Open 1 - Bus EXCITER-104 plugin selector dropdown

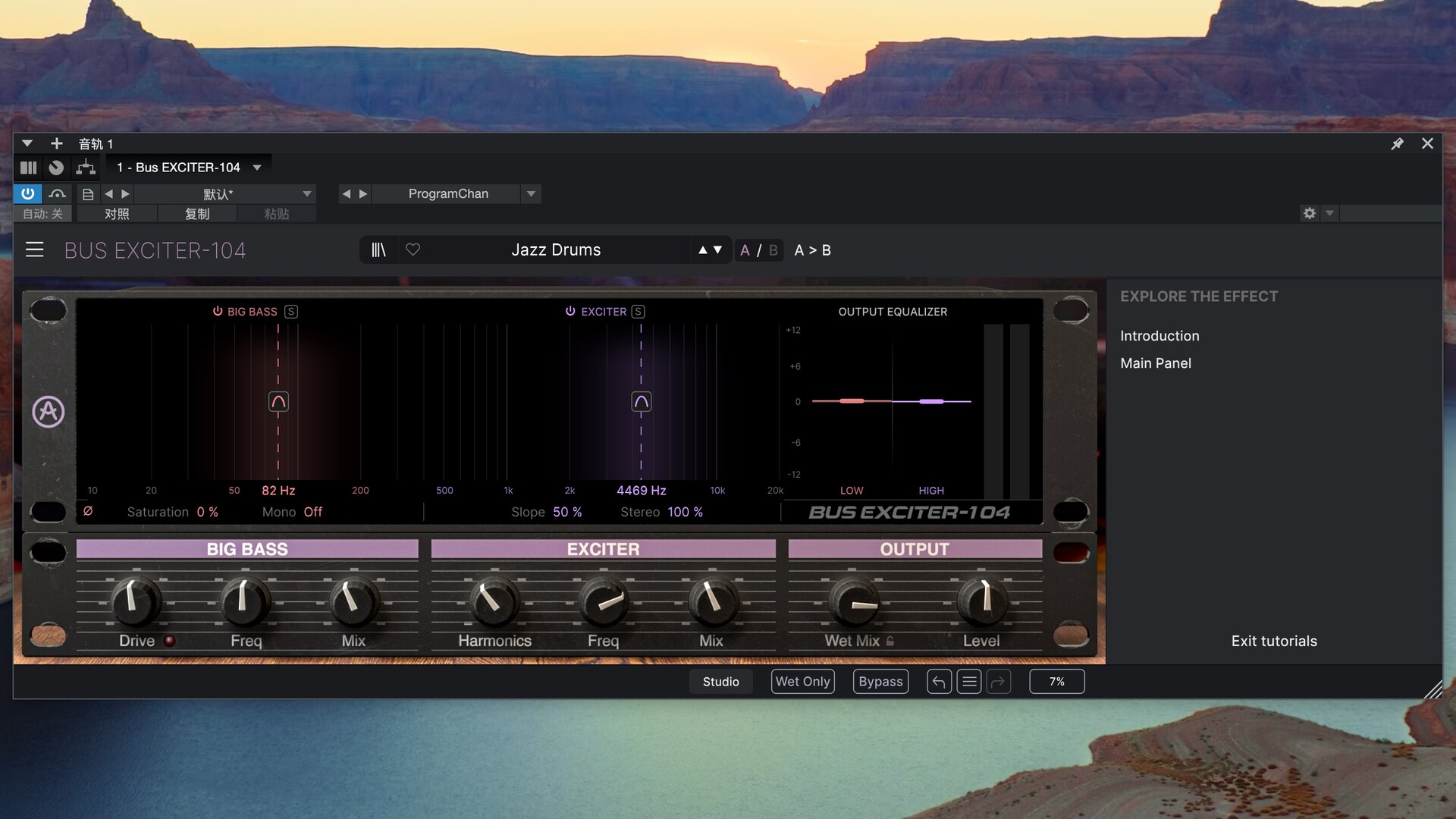pos(188,168)
